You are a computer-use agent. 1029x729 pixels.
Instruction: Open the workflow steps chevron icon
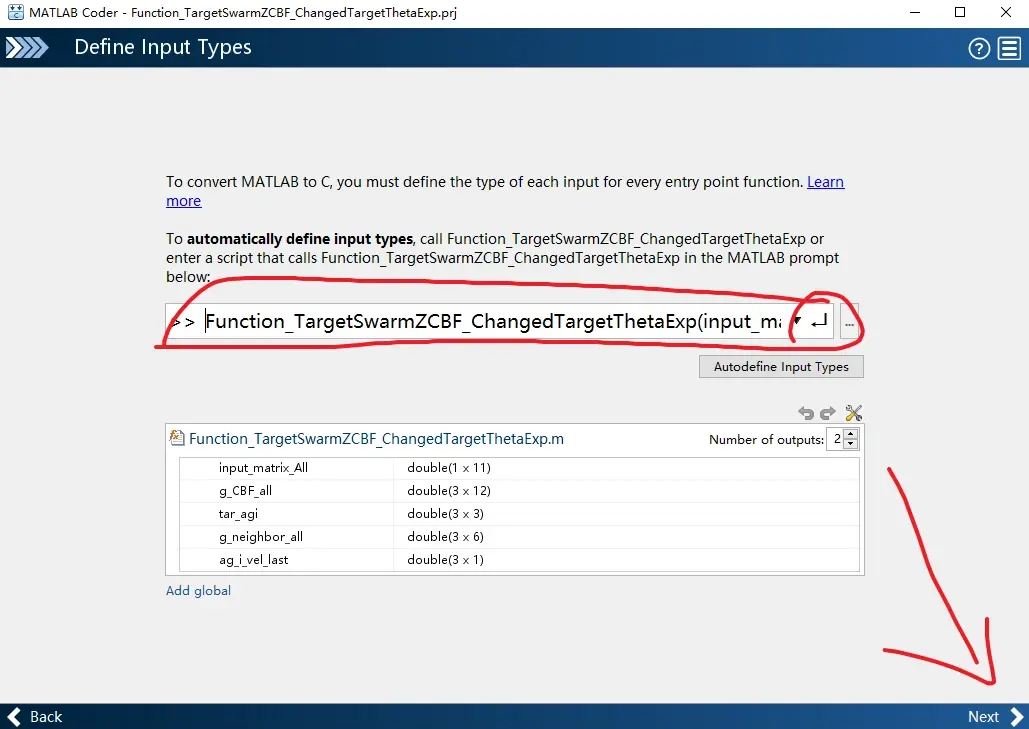pos(27,47)
